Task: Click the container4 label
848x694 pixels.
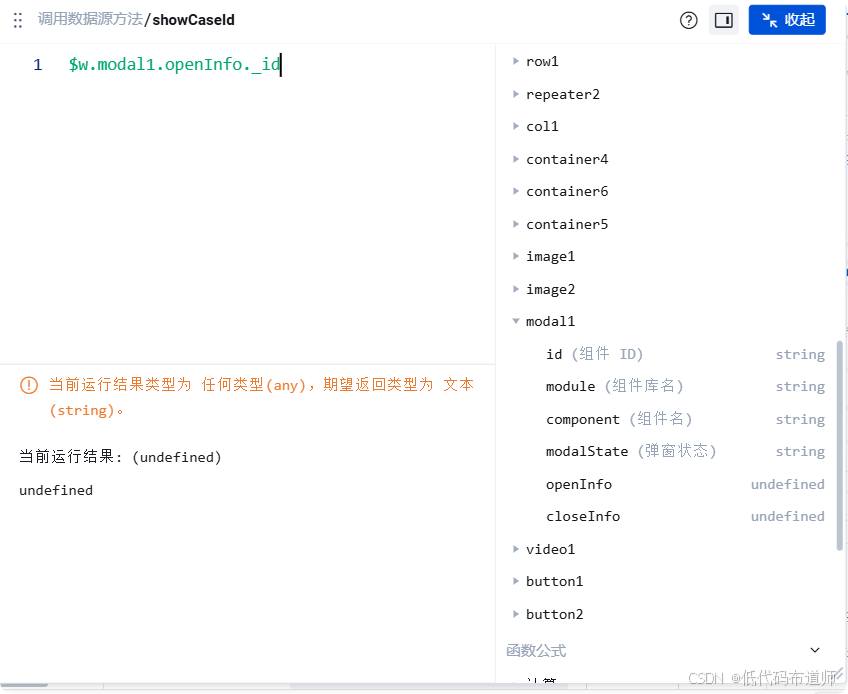Action: tap(567, 159)
